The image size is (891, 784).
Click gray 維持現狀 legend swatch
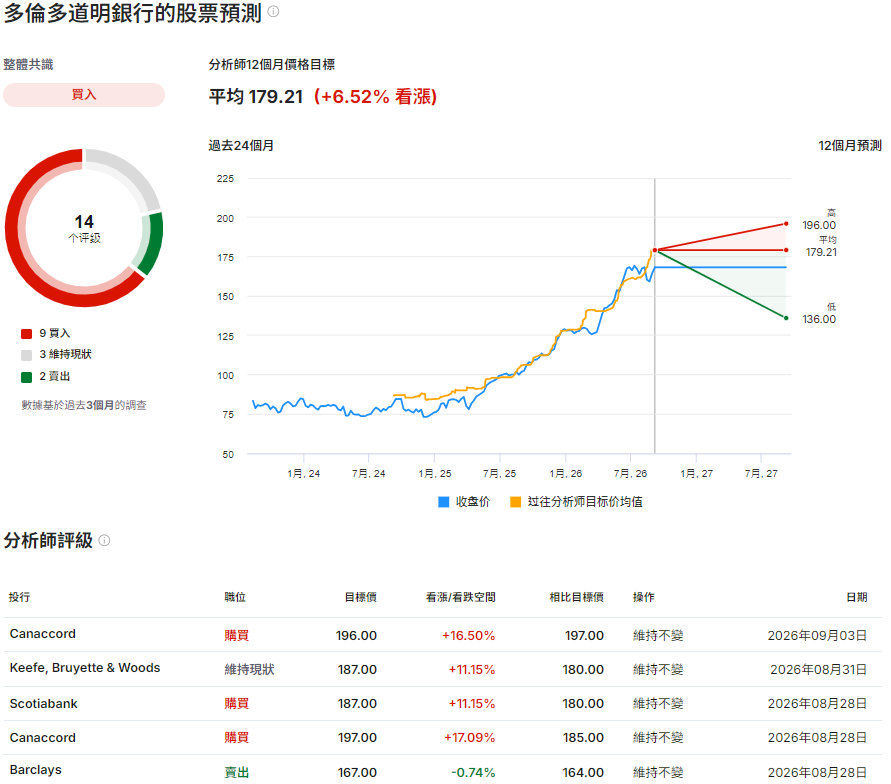[x=26, y=356]
